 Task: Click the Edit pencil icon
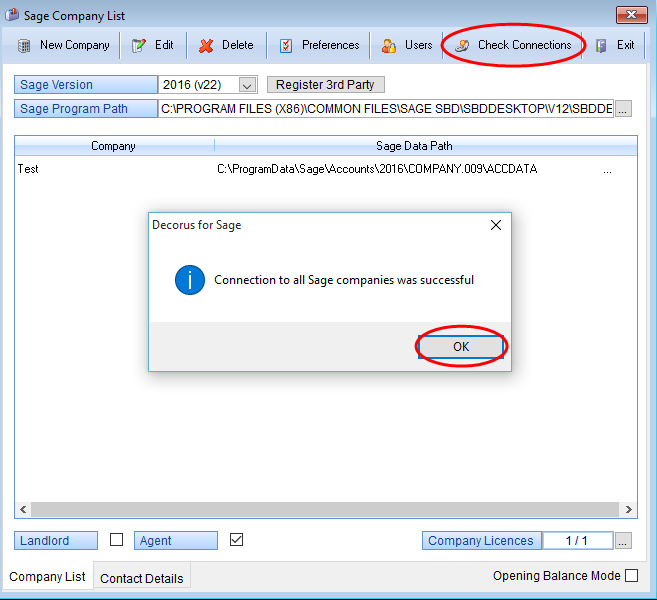point(139,45)
